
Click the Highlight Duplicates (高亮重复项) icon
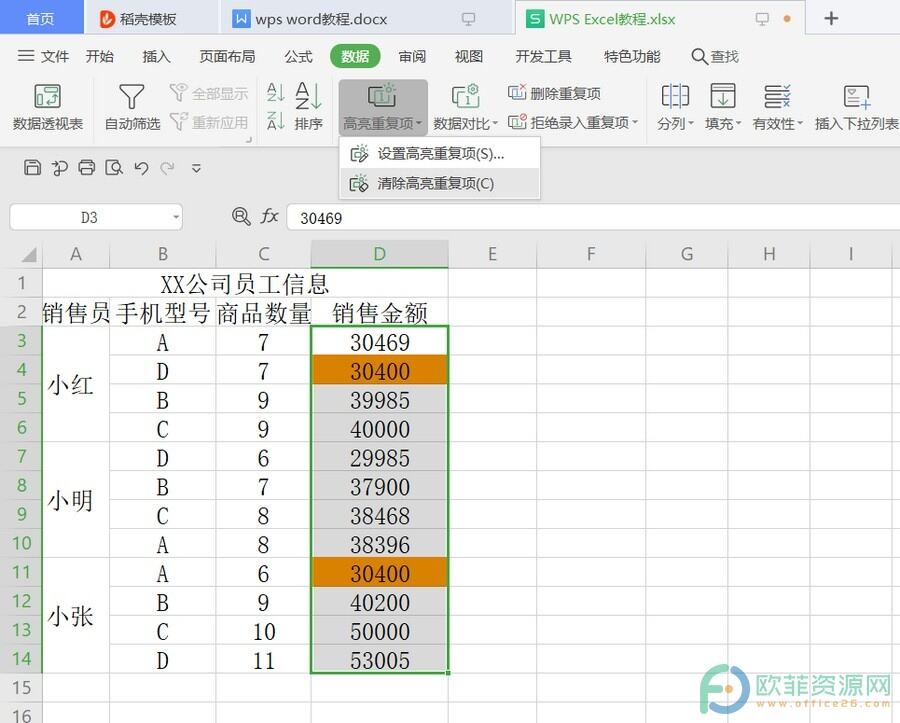(382, 95)
